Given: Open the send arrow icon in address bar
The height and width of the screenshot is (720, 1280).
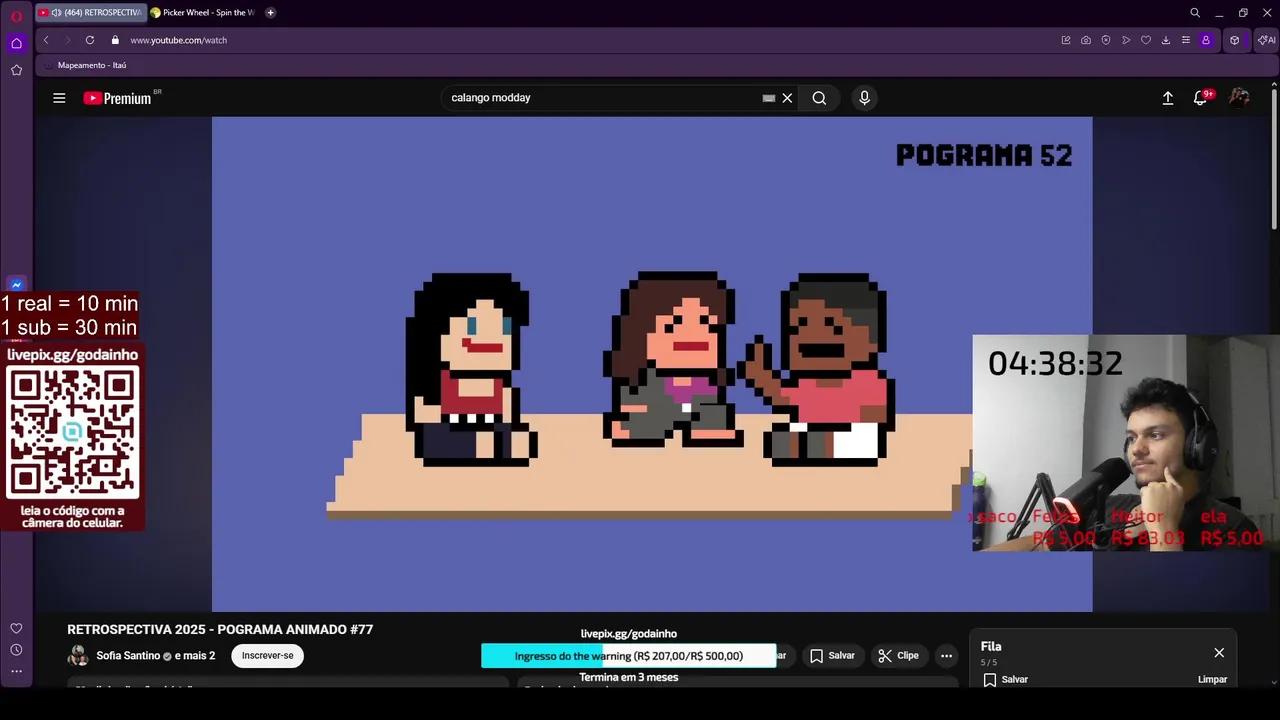Looking at the screenshot, I should (1126, 40).
